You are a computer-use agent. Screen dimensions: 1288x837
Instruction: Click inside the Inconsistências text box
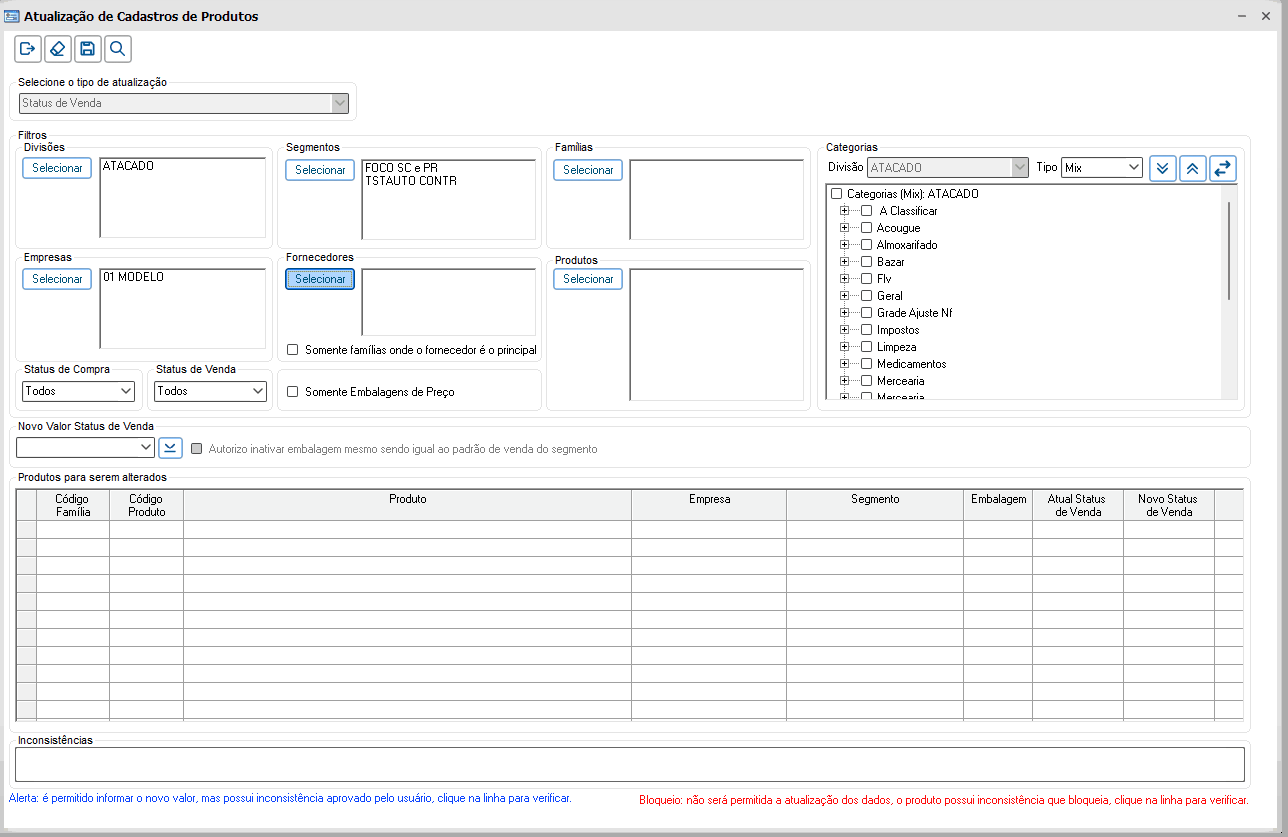(630, 765)
